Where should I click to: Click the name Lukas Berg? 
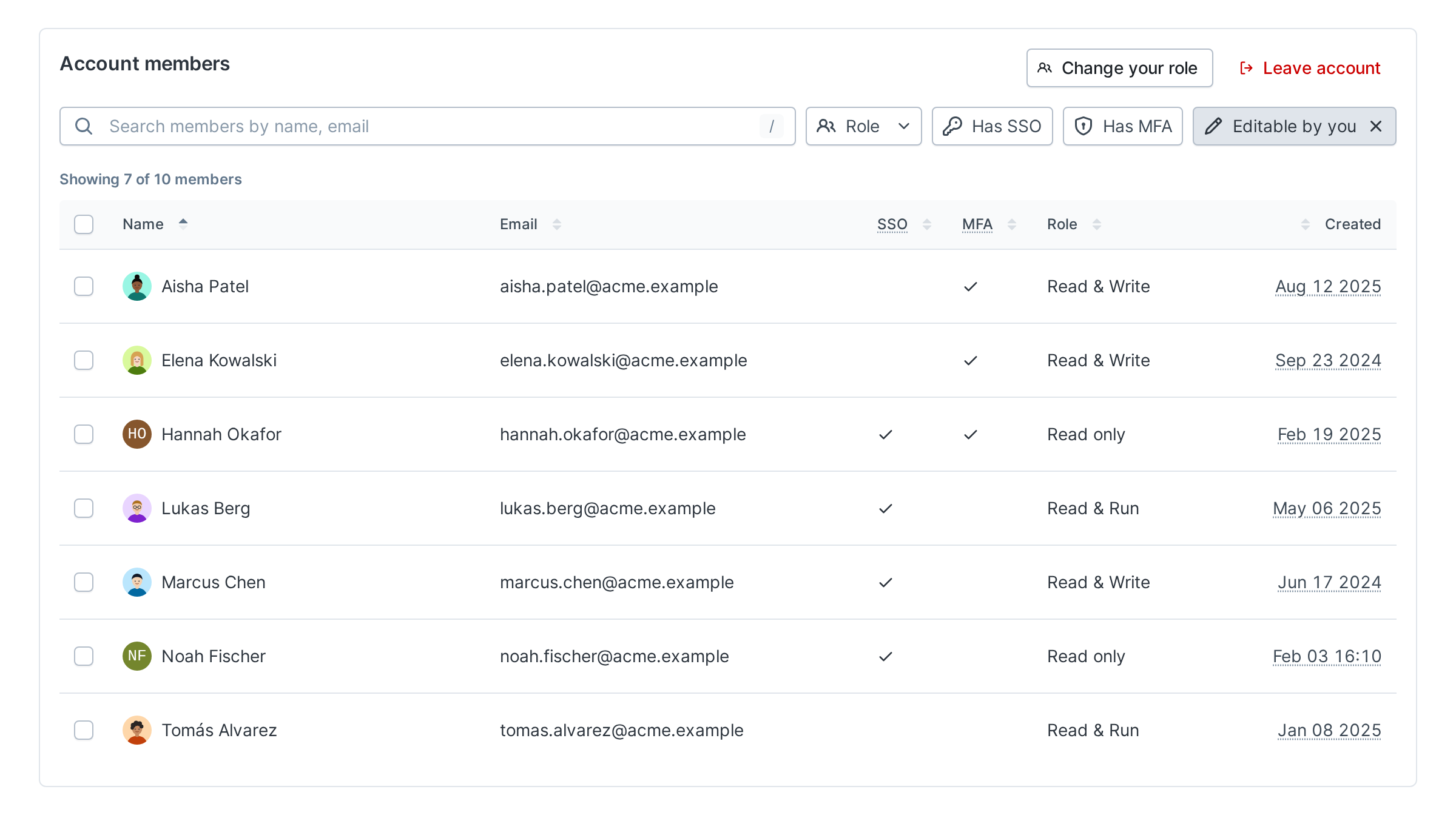pos(206,508)
